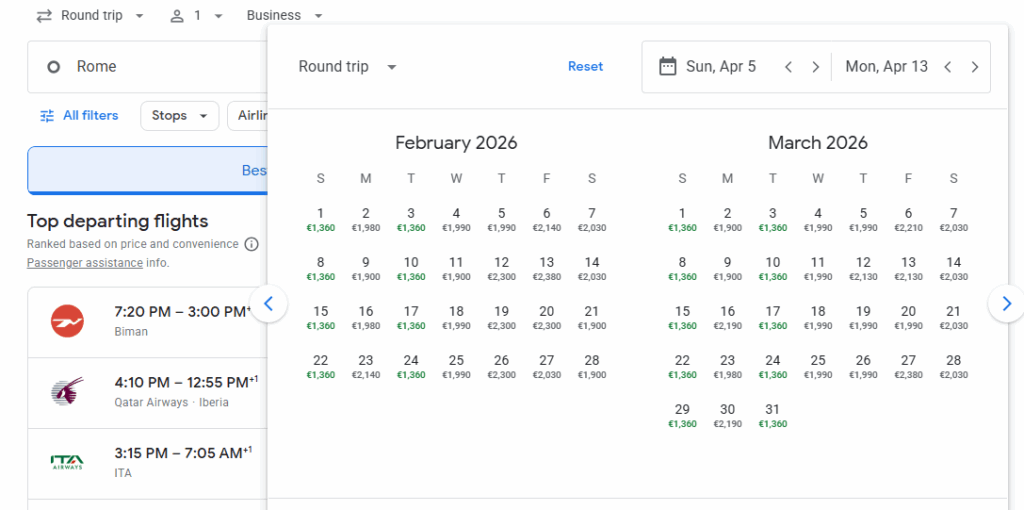The image size is (1024, 510).
Task: Step return date forward one day
Action: point(974,67)
